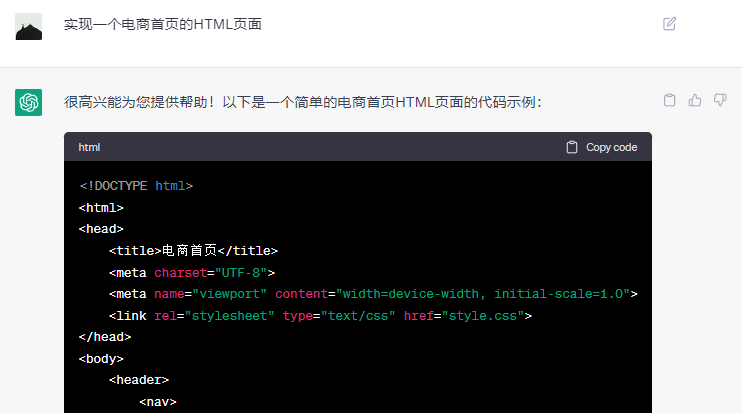Screen dimensions: 742x413
Task: Click the <!DOCTYPE html> code line
Action: [136, 186]
